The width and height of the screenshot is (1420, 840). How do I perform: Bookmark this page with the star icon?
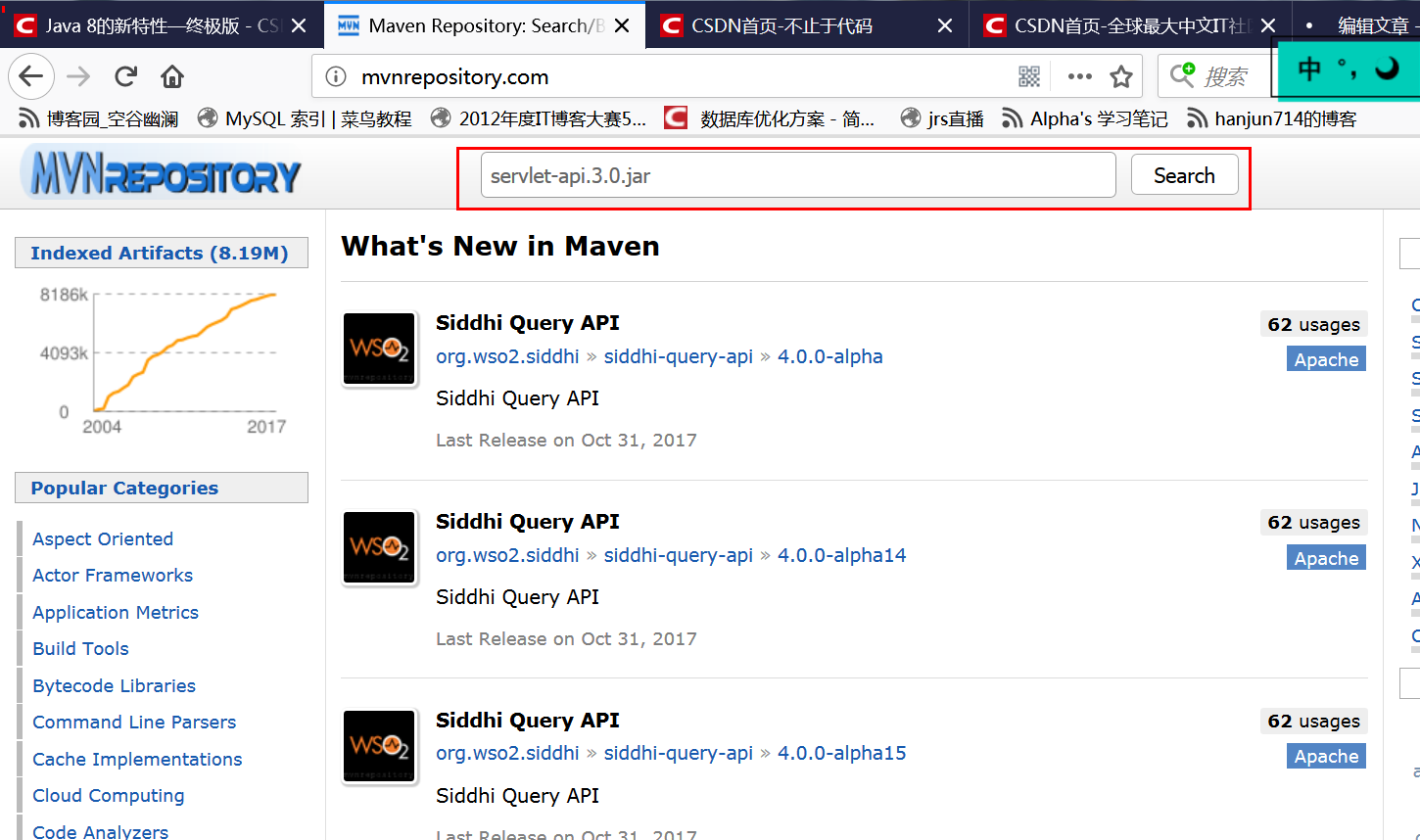pos(1121,76)
